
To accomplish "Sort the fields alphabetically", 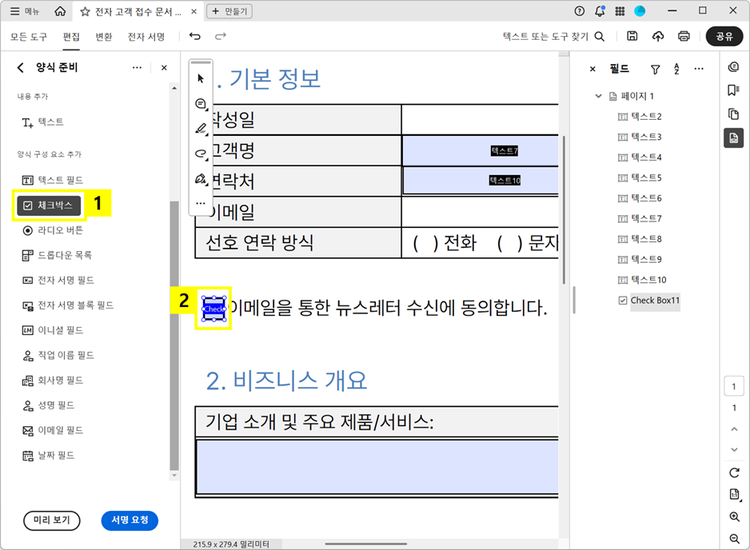I will point(676,69).
